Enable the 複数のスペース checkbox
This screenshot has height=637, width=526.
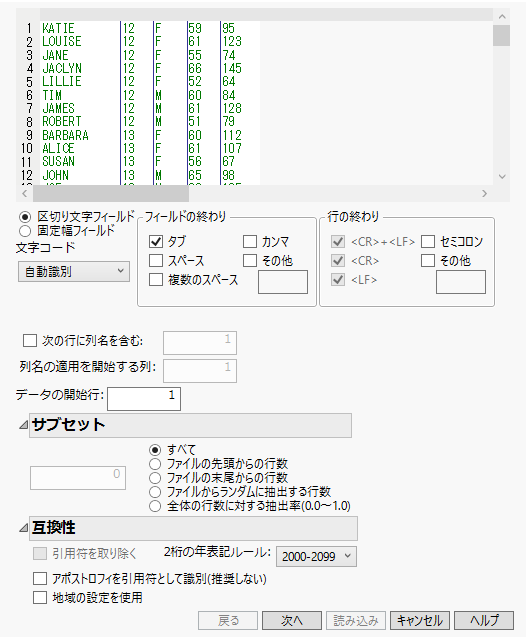click(156, 280)
